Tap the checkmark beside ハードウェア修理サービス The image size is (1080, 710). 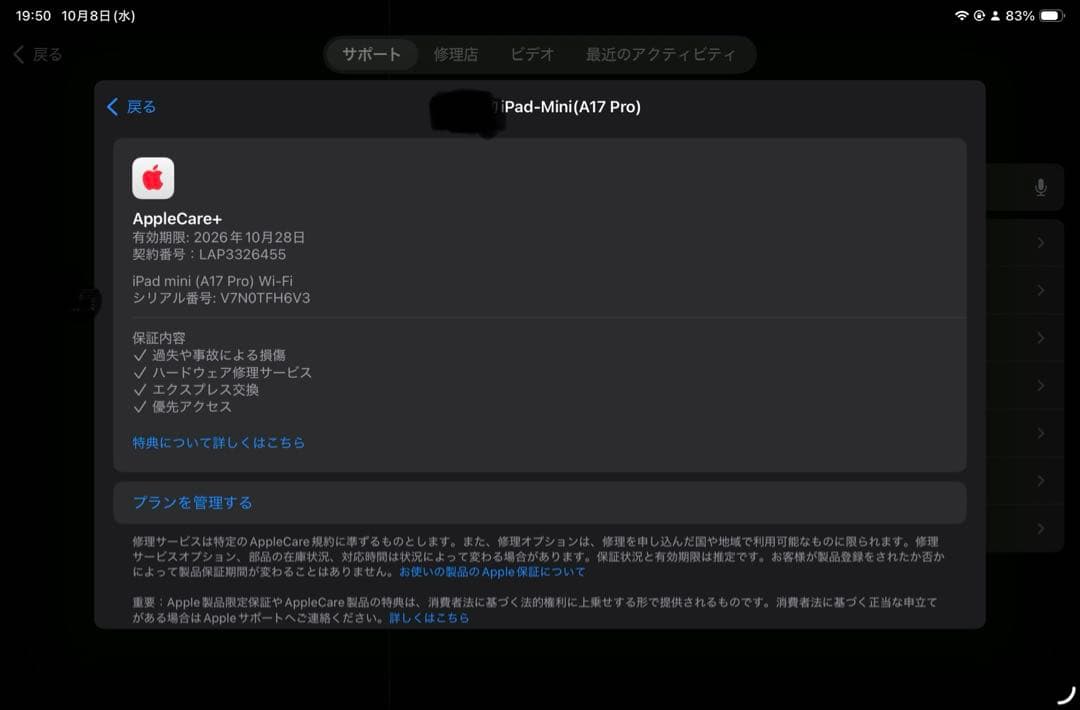pos(140,372)
